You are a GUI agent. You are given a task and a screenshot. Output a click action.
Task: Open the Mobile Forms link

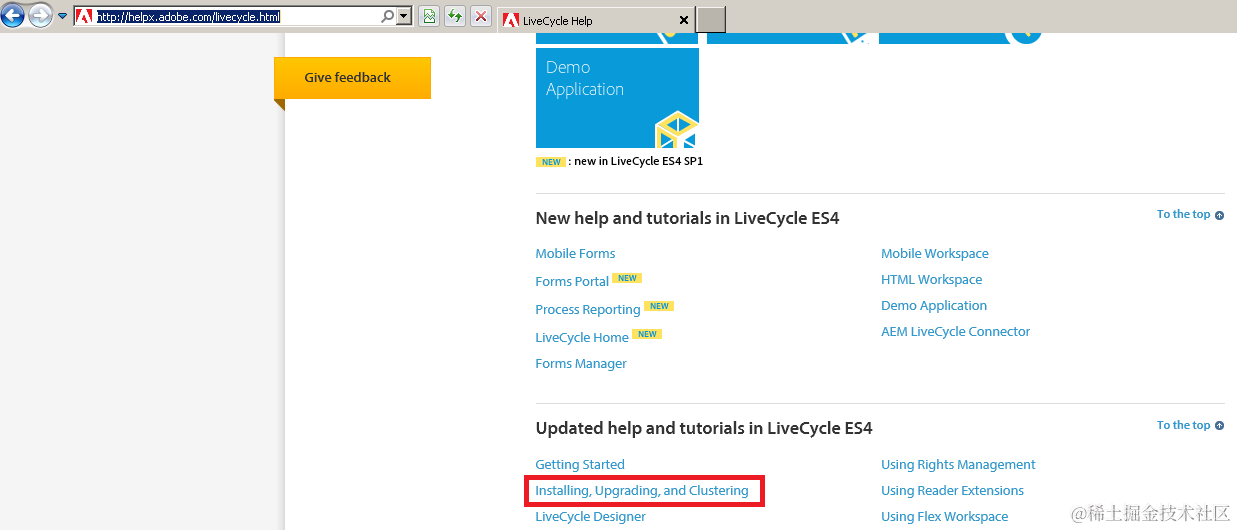[575, 254]
